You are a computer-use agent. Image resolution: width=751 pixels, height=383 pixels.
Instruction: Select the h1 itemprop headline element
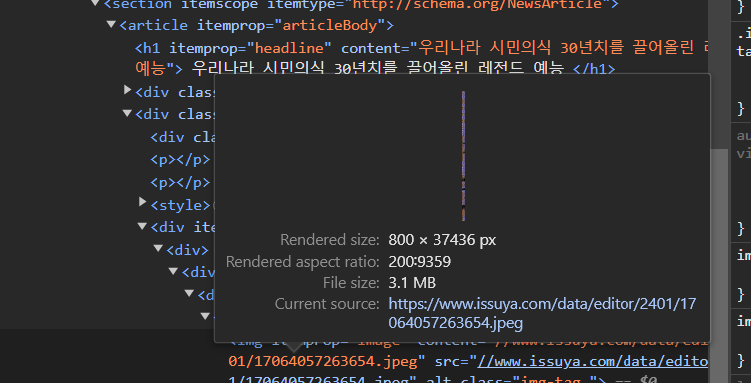[421, 58]
